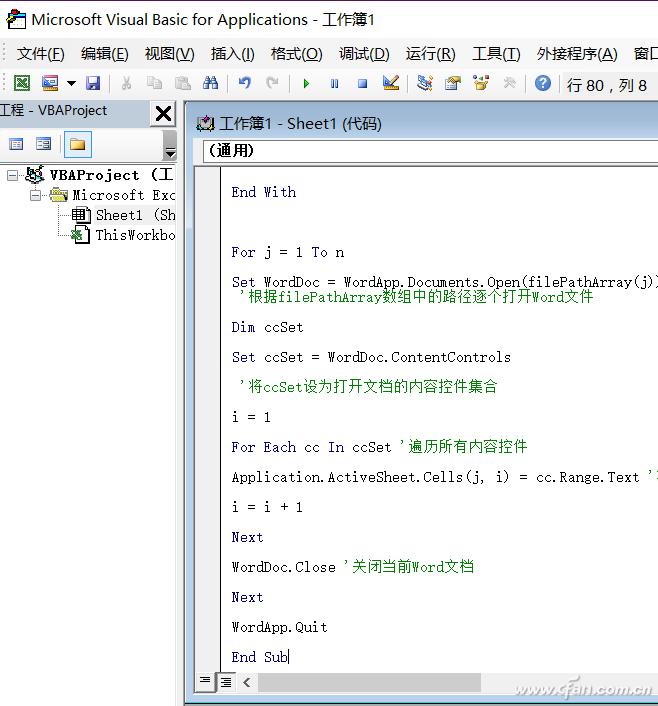Open the Project Explorer icon
Image resolution: width=658 pixels, height=706 pixels.
pyautogui.click(x=425, y=83)
